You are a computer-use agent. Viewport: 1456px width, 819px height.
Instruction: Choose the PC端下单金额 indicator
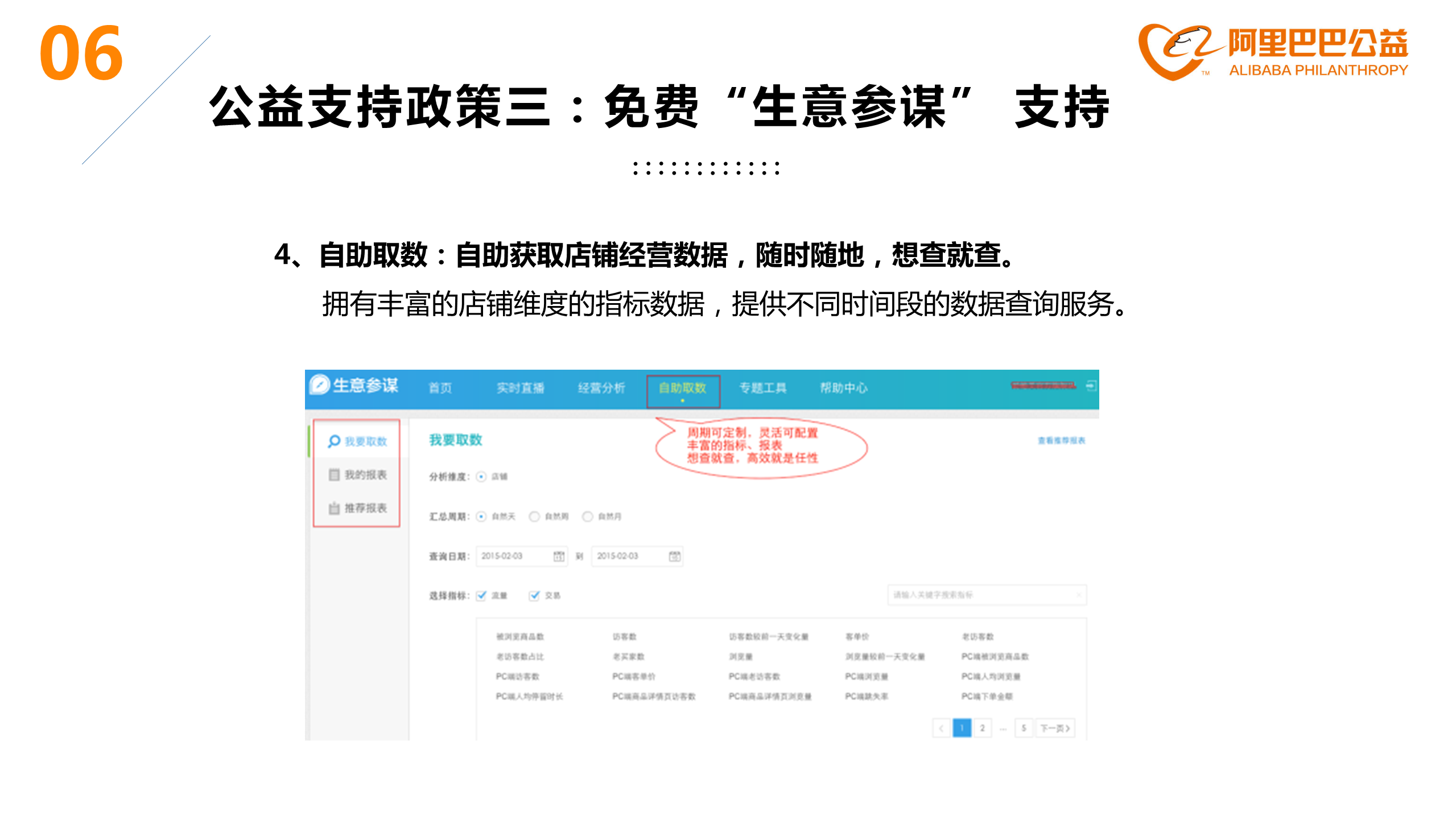click(987, 696)
